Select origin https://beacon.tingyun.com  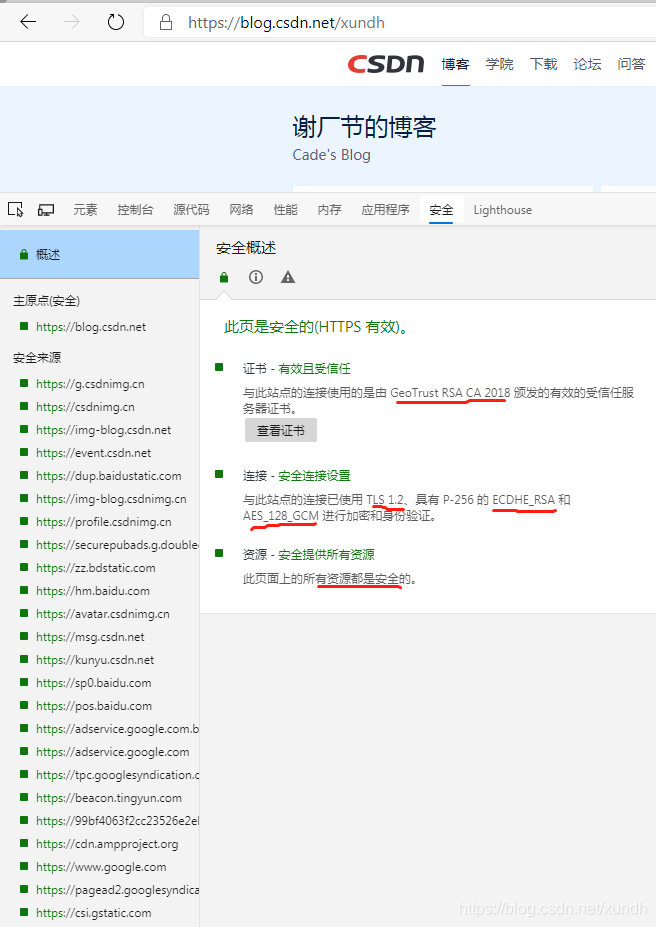pyautogui.click(x=109, y=798)
